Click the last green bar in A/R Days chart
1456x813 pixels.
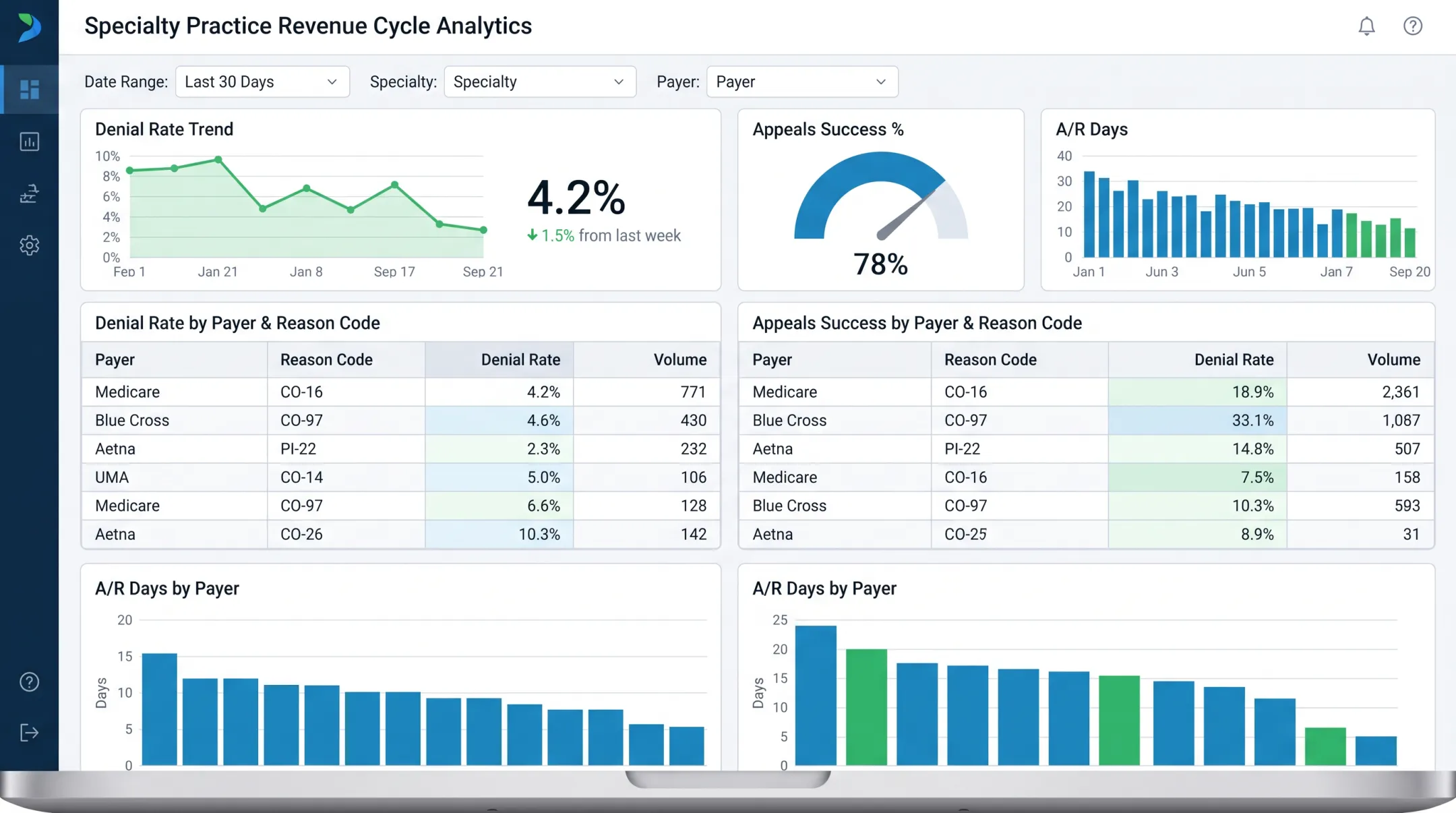coord(1409,243)
